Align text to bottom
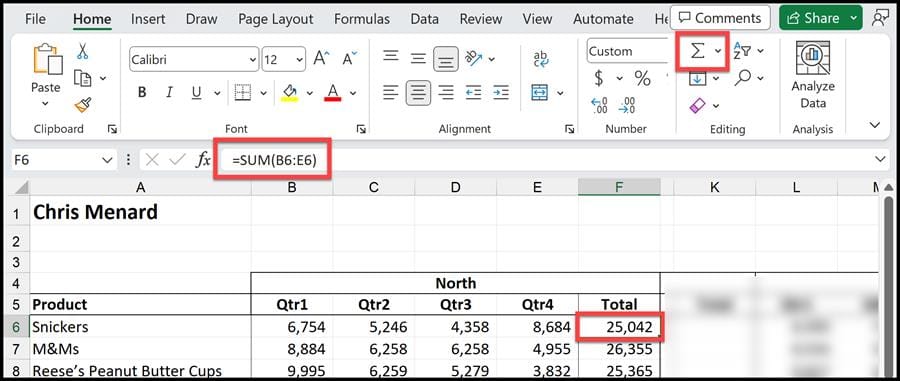Screen dimensions: 900x381 click(446, 59)
